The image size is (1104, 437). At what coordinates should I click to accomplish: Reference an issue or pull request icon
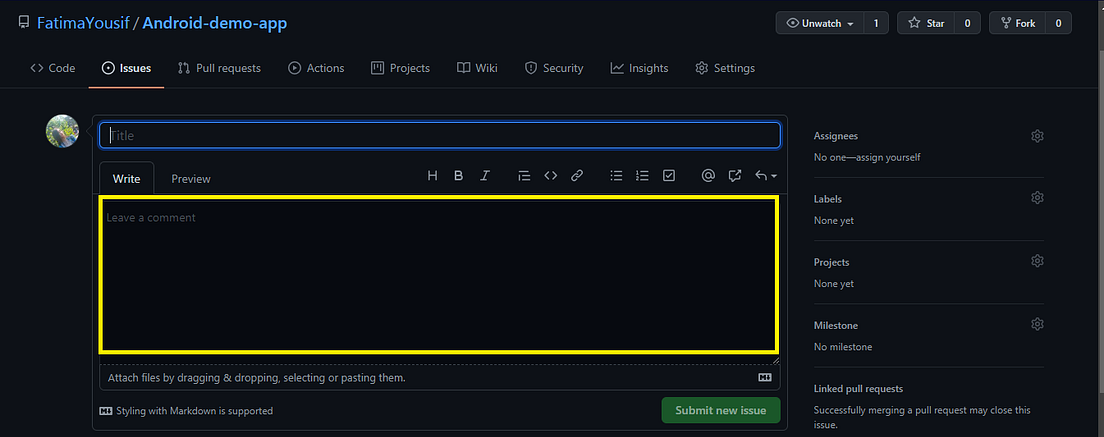point(735,176)
